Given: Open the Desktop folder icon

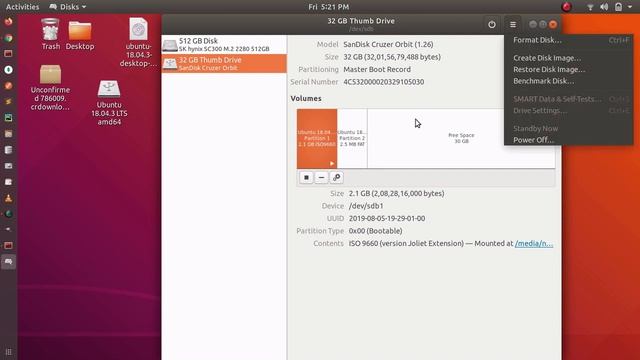Looking at the screenshot, I should point(80,36).
